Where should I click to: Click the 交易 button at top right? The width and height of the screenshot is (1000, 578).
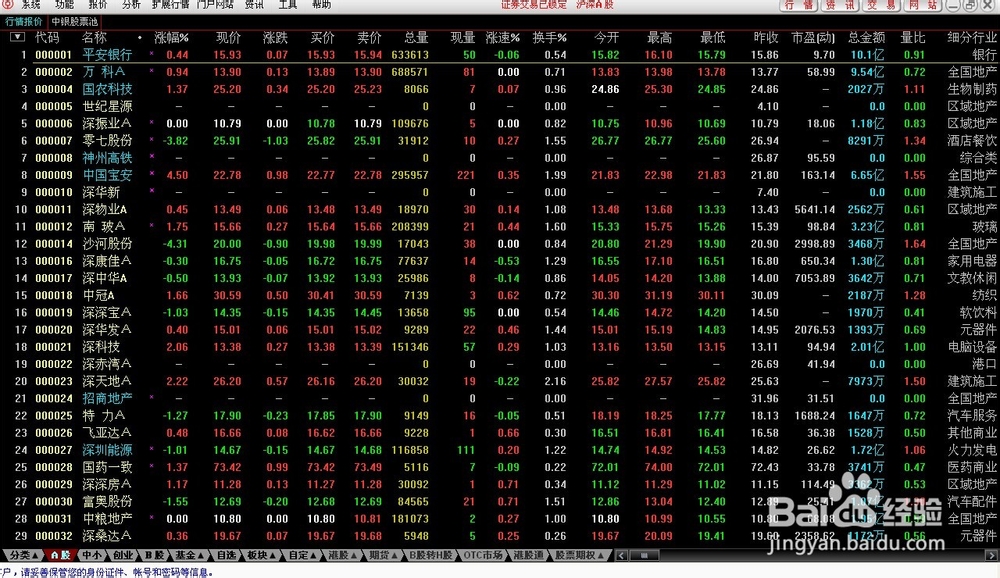(881, 5)
